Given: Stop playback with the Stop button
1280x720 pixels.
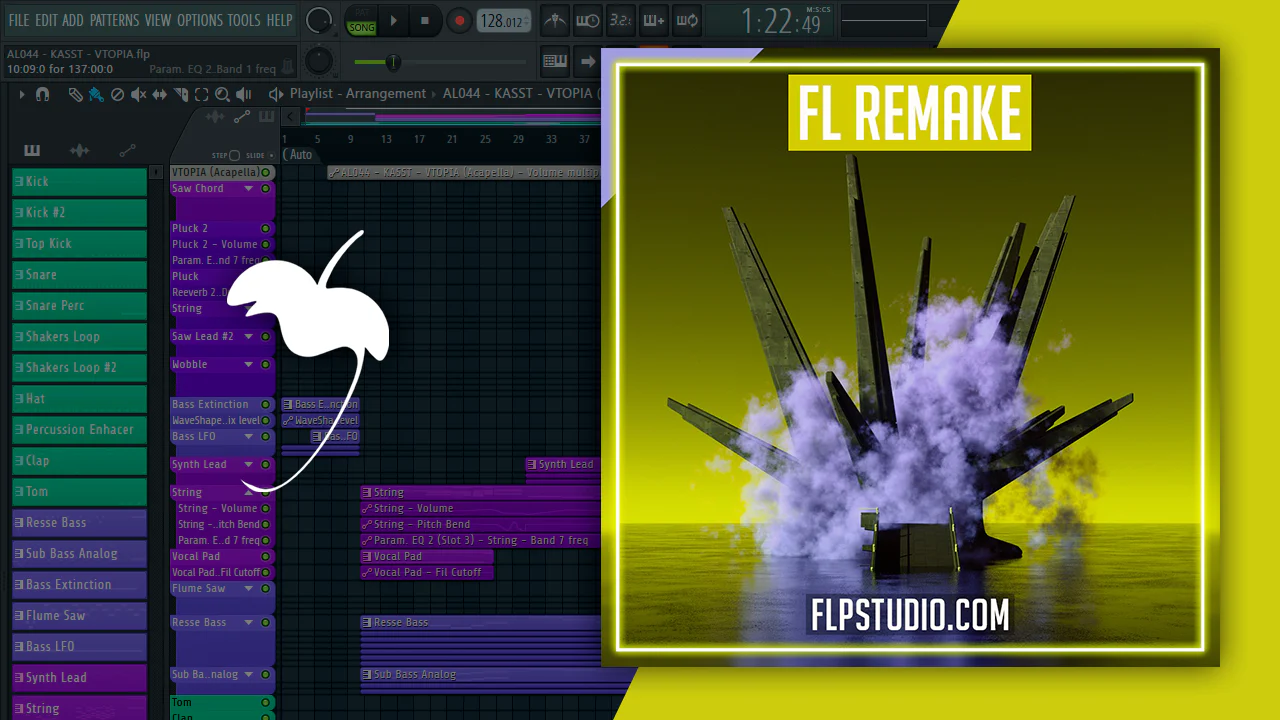Looking at the screenshot, I should 425,20.
